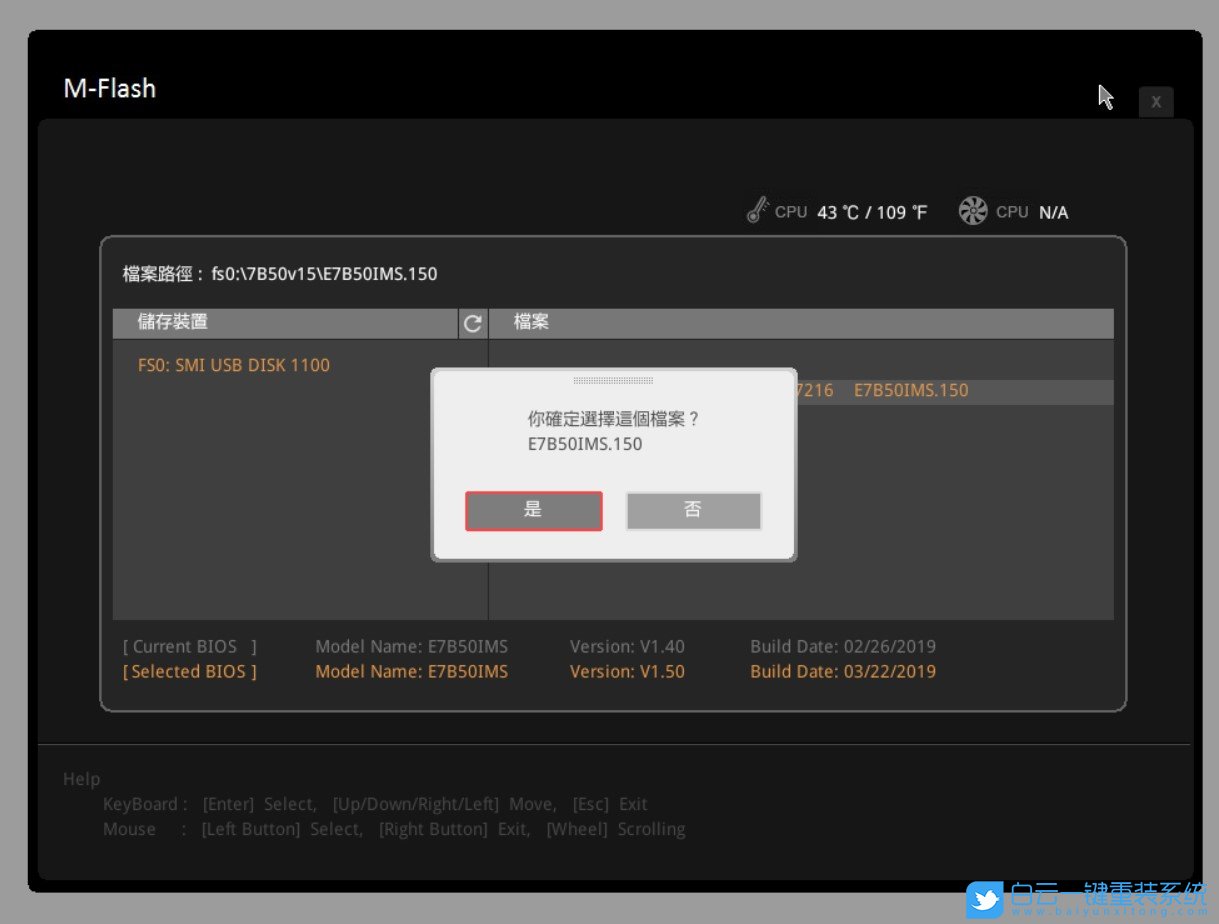Click the CPU fan speed icon
This screenshot has width=1219, height=924.
(x=972, y=211)
